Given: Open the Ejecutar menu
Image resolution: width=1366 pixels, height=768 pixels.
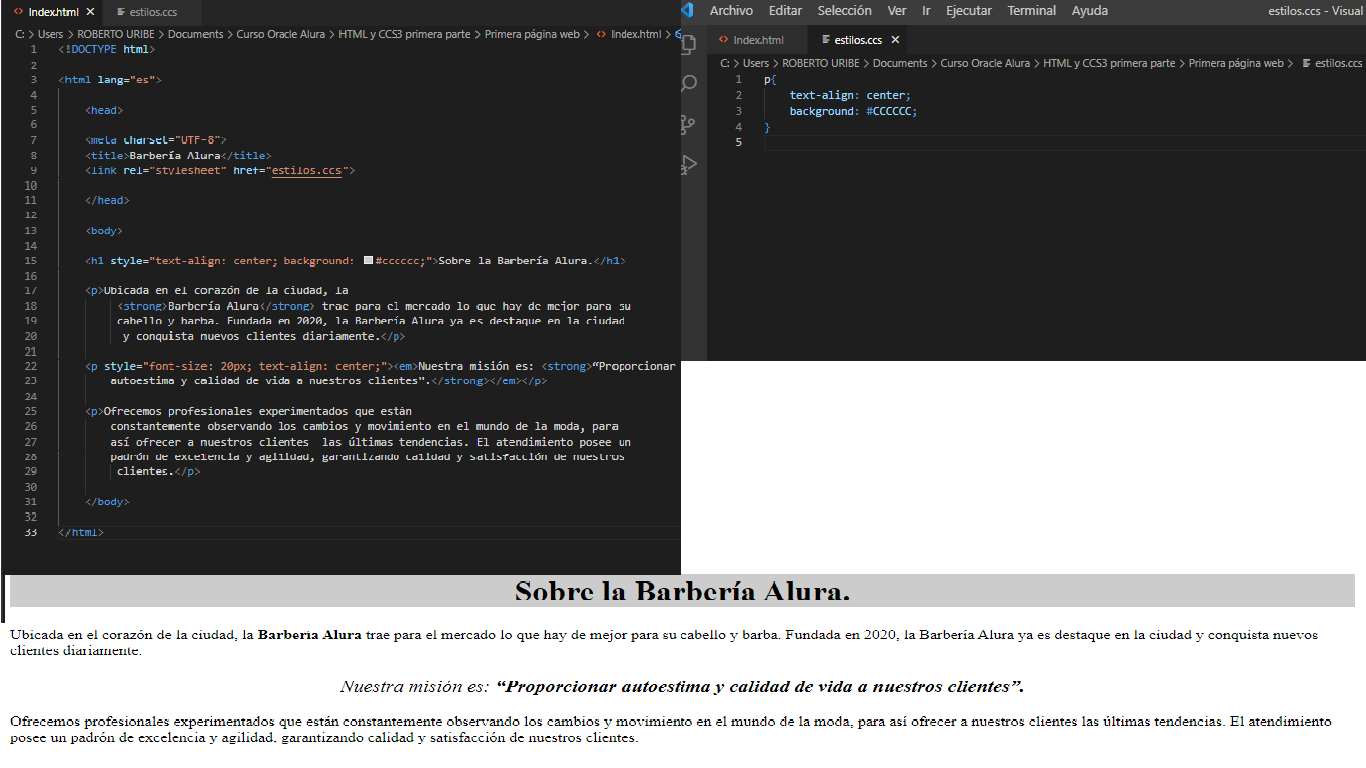Looking at the screenshot, I should 969,10.
